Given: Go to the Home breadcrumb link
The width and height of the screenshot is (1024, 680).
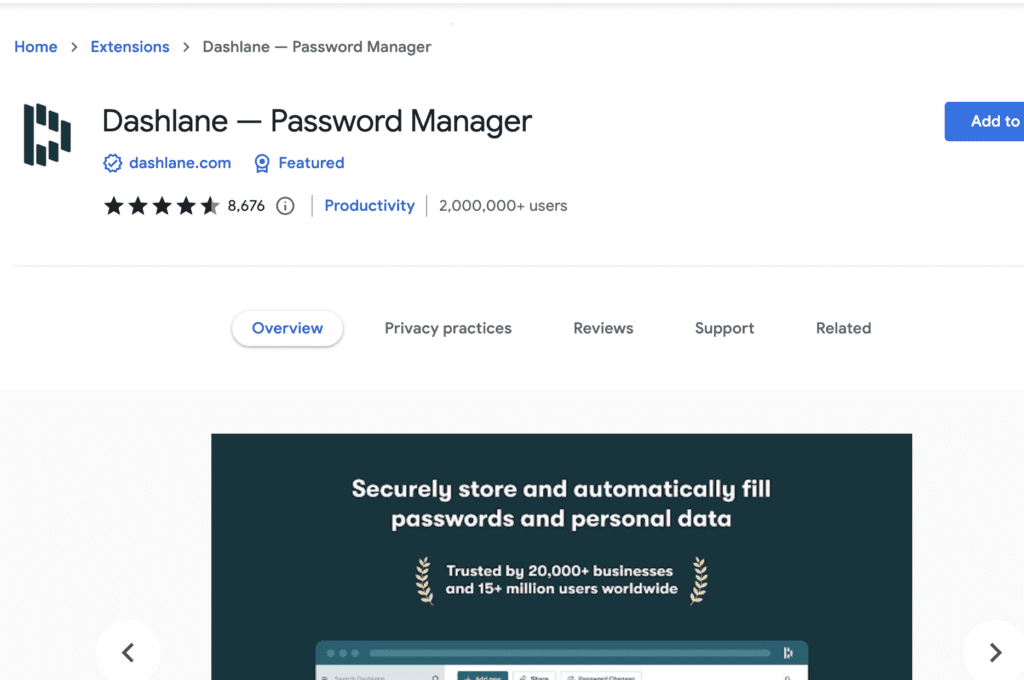Looking at the screenshot, I should (35, 47).
